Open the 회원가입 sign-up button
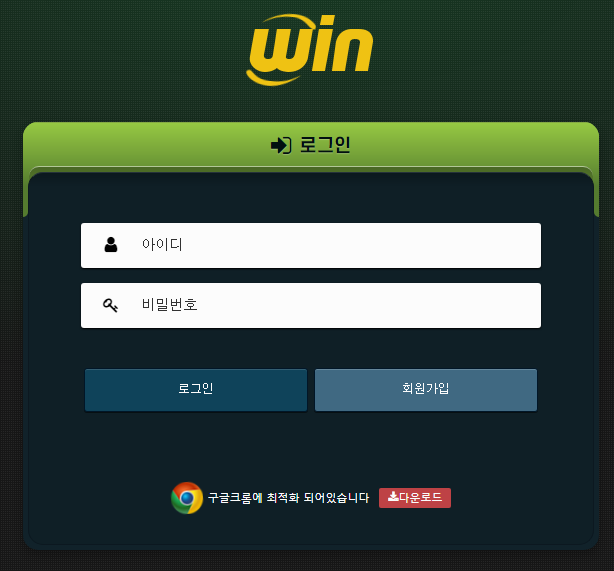 click(426, 390)
